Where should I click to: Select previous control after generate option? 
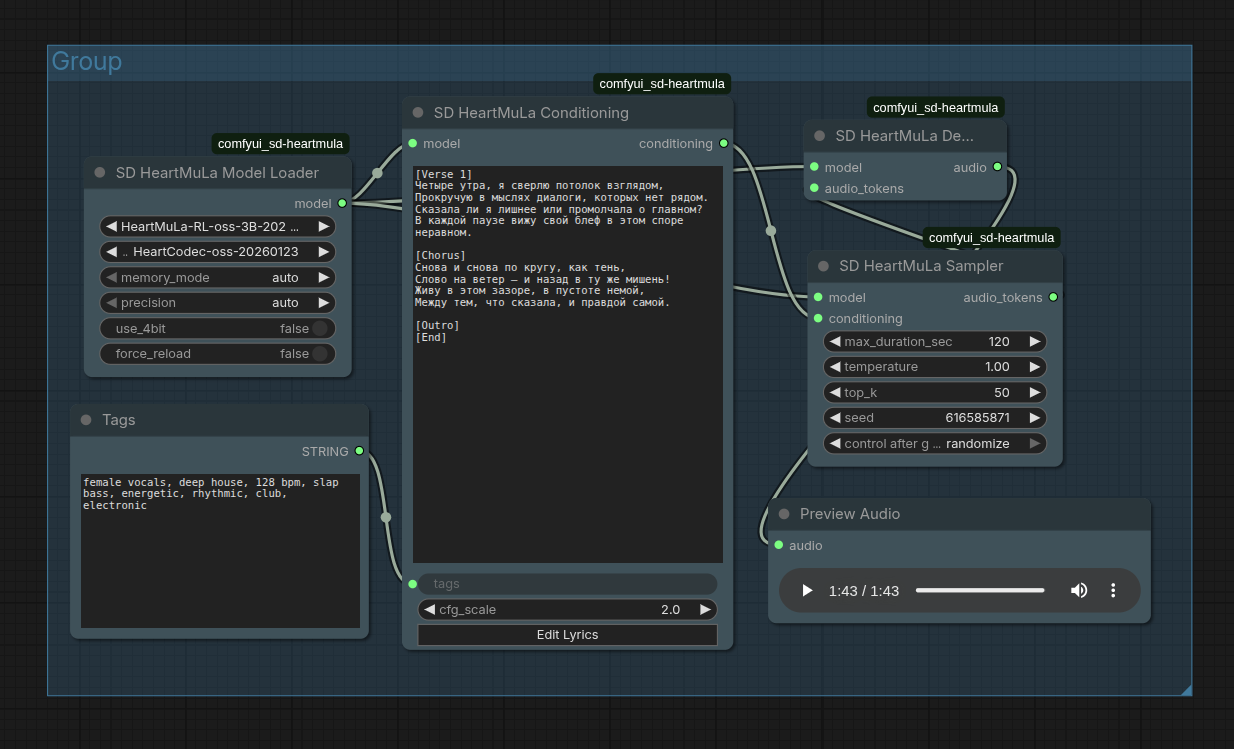[835, 443]
